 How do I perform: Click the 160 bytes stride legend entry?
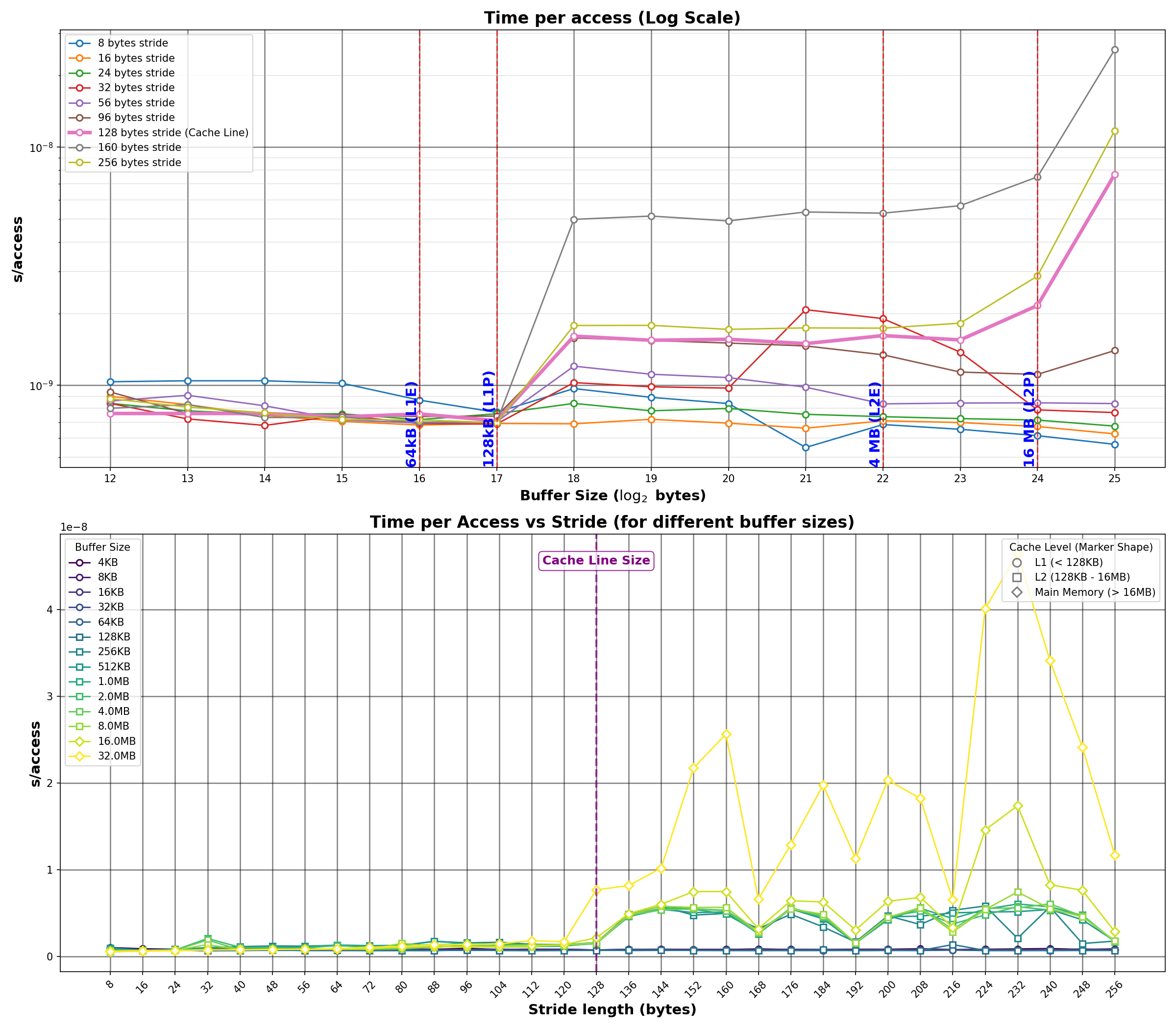(140, 147)
